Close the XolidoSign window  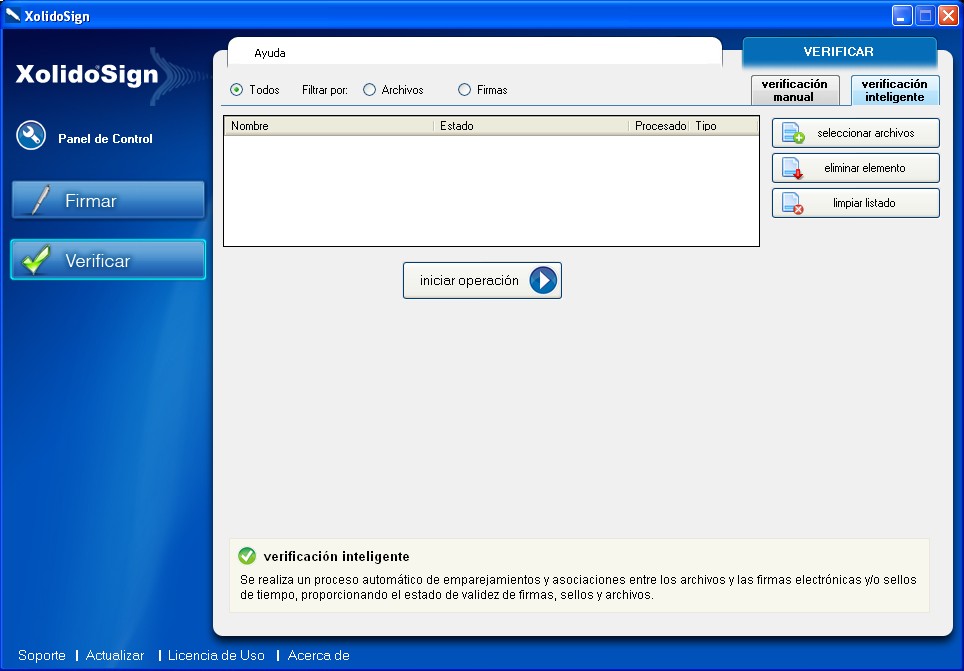(x=949, y=16)
